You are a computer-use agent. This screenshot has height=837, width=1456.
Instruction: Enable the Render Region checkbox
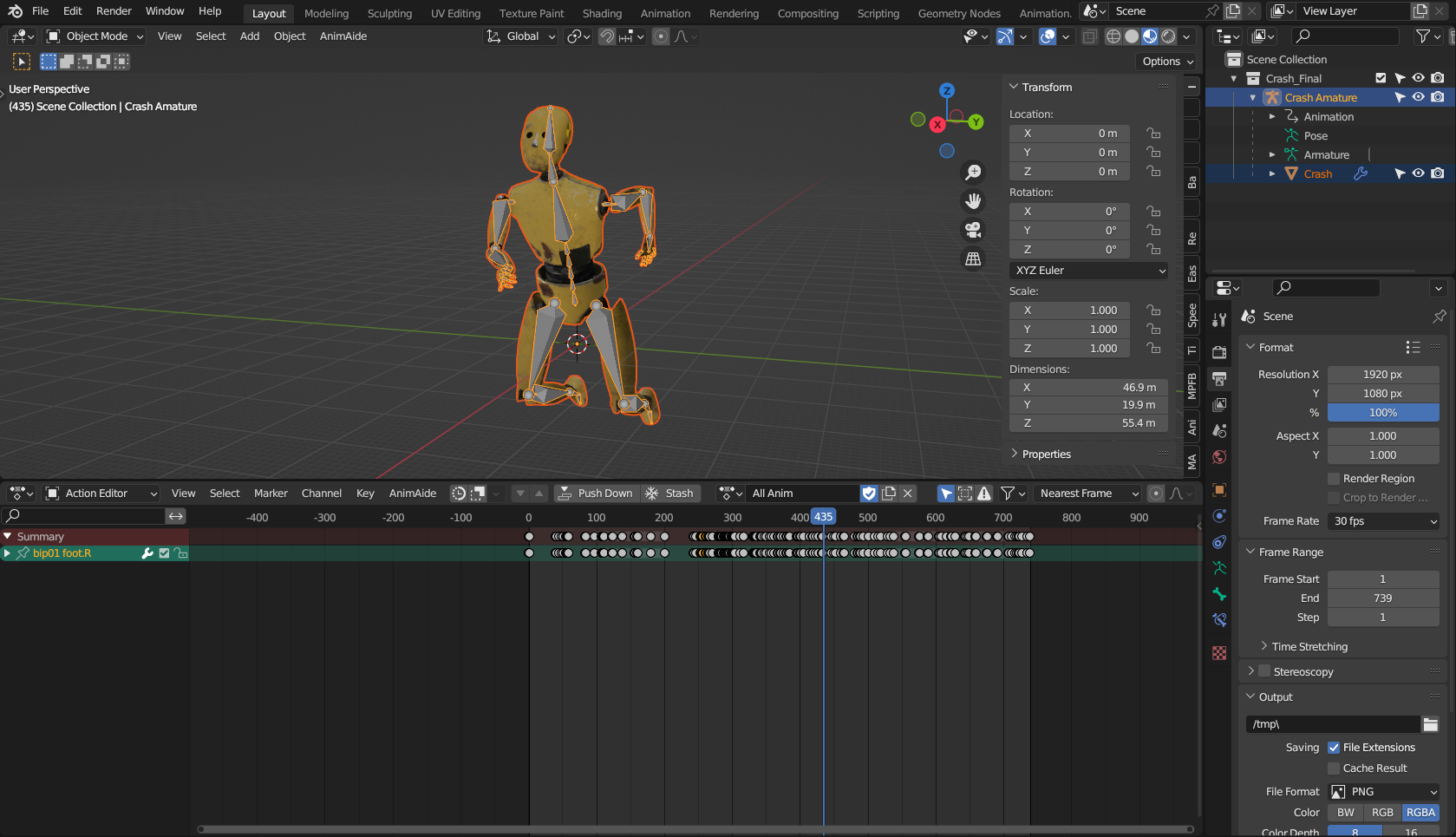1334,479
